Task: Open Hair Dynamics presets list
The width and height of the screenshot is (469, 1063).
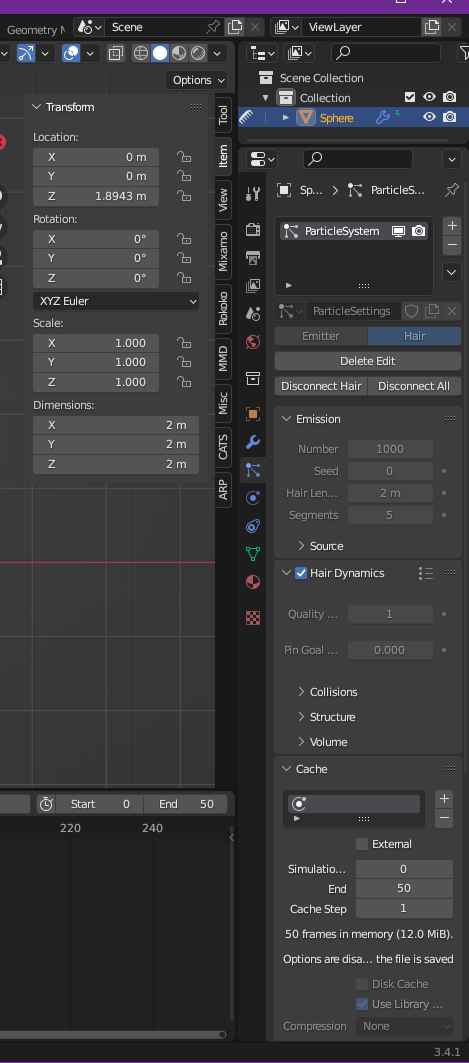Action: pyautogui.click(x=426, y=574)
